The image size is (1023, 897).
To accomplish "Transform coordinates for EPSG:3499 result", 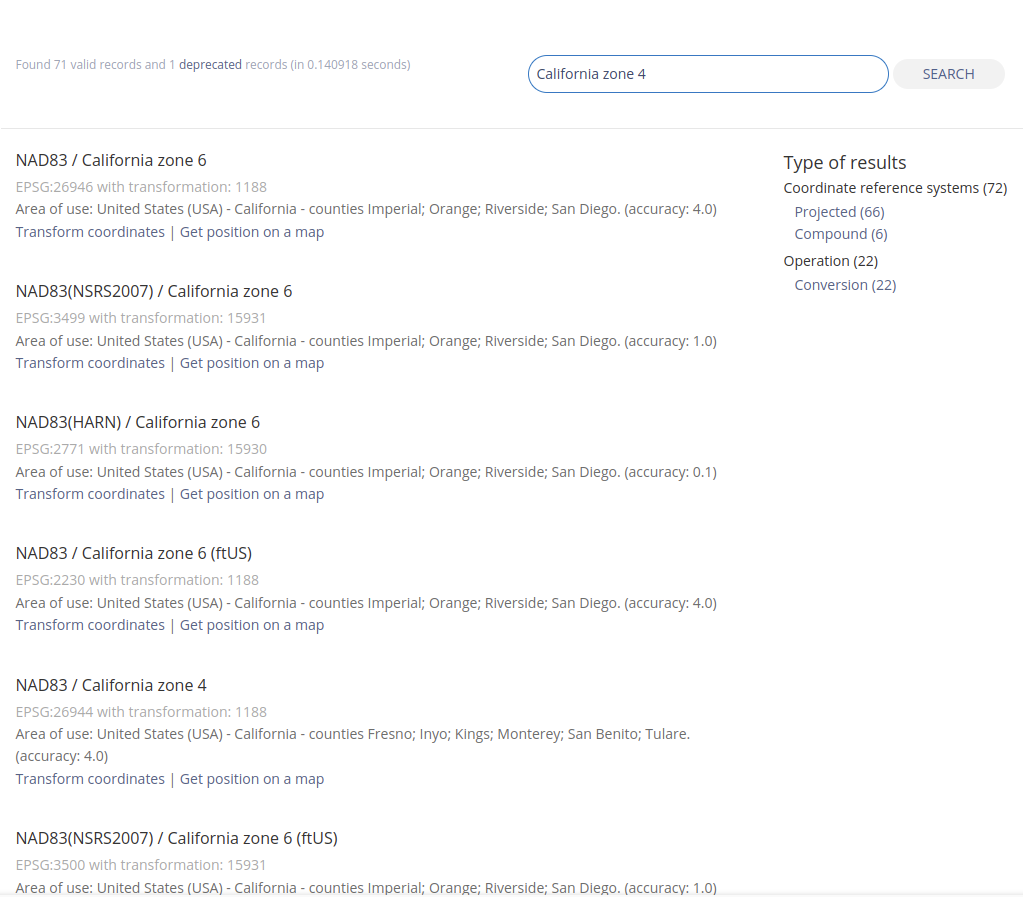I will [90, 363].
